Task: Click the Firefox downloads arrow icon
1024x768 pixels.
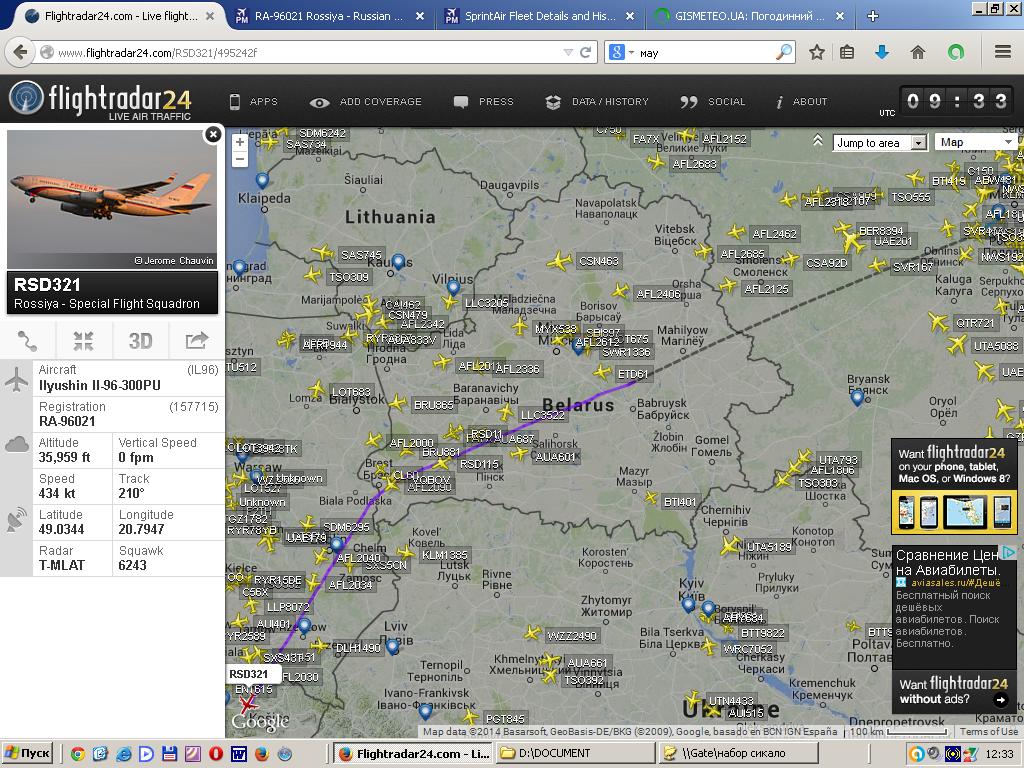Action: tap(882, 52)
